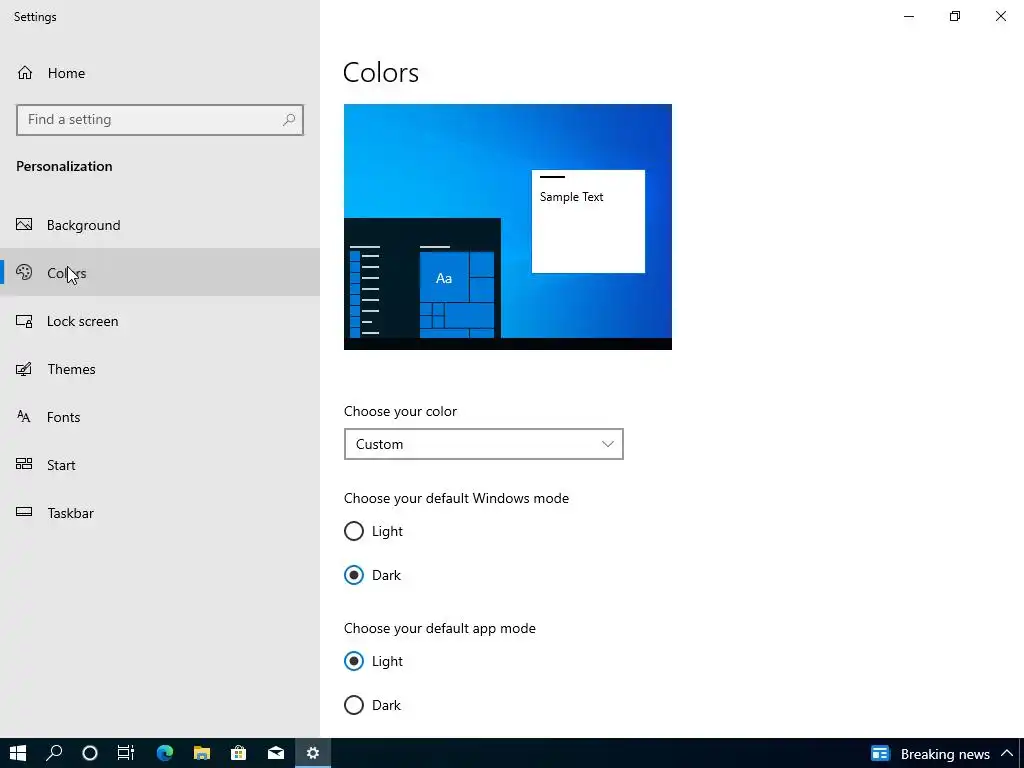
Task: Go to Background settings page
Action: click(x=160, y=225)
